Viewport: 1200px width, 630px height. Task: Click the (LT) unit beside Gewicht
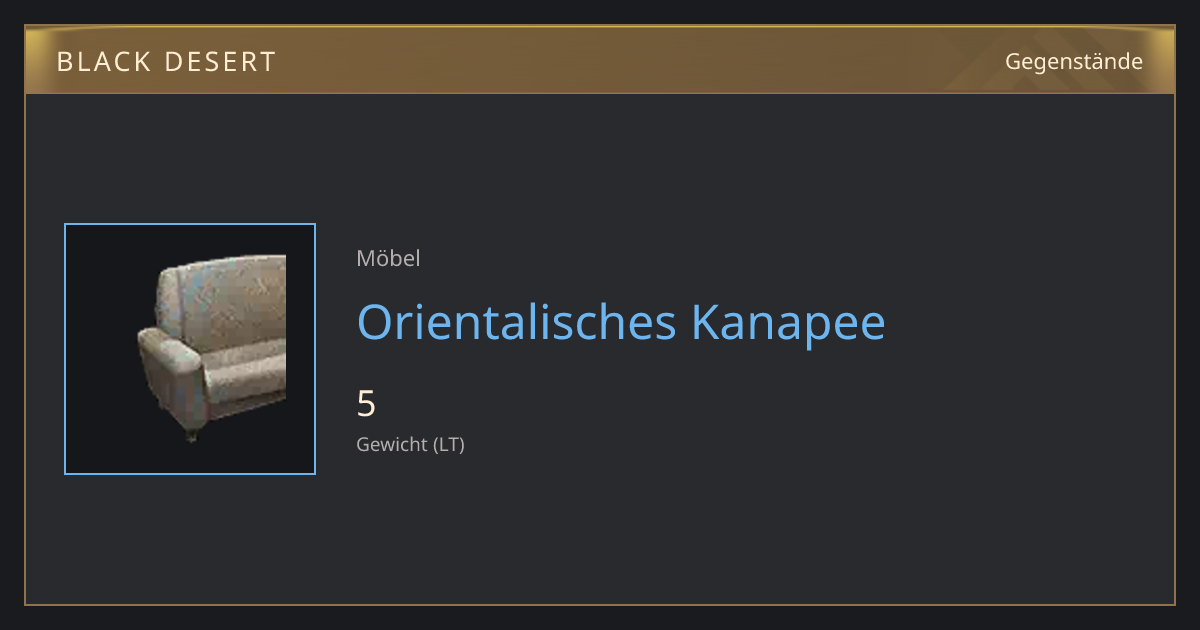(x=449, y=445)
